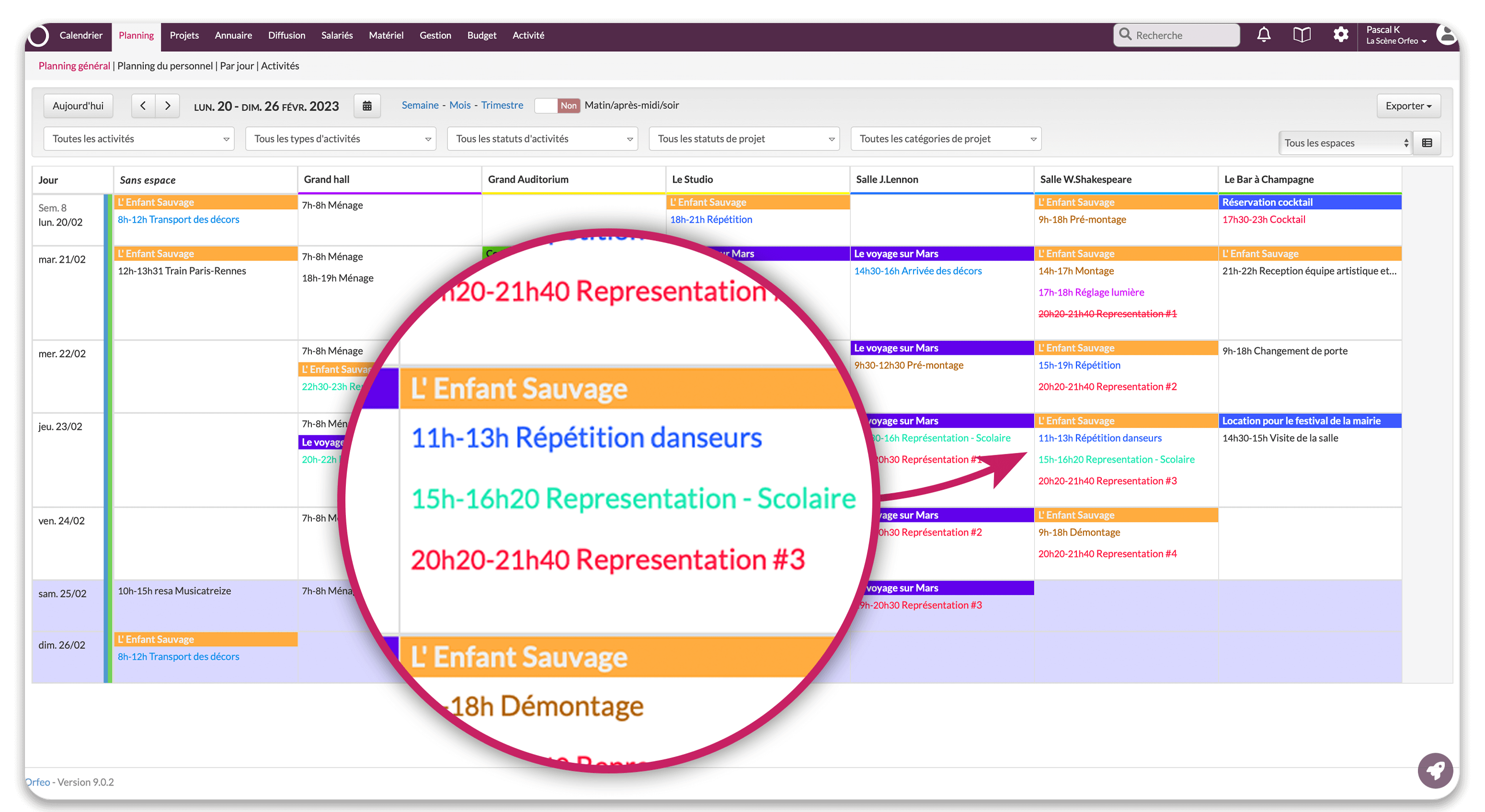The height and width of the screenshot is (812, 1485).
Task: Click the rocket help button
Action: [x=1435, y=770]
